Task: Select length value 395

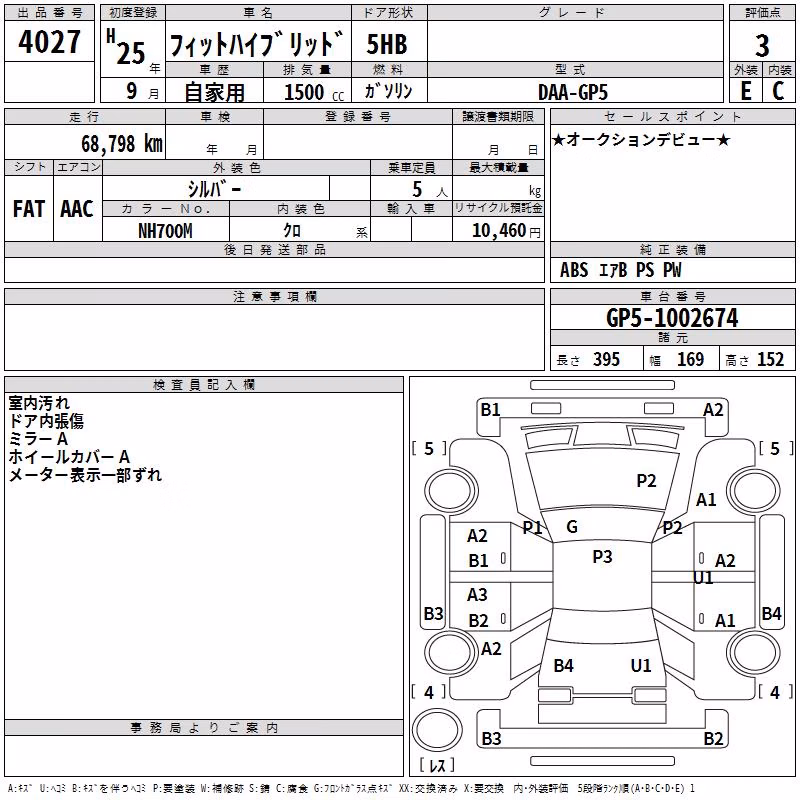Action: tap(606, 359)
